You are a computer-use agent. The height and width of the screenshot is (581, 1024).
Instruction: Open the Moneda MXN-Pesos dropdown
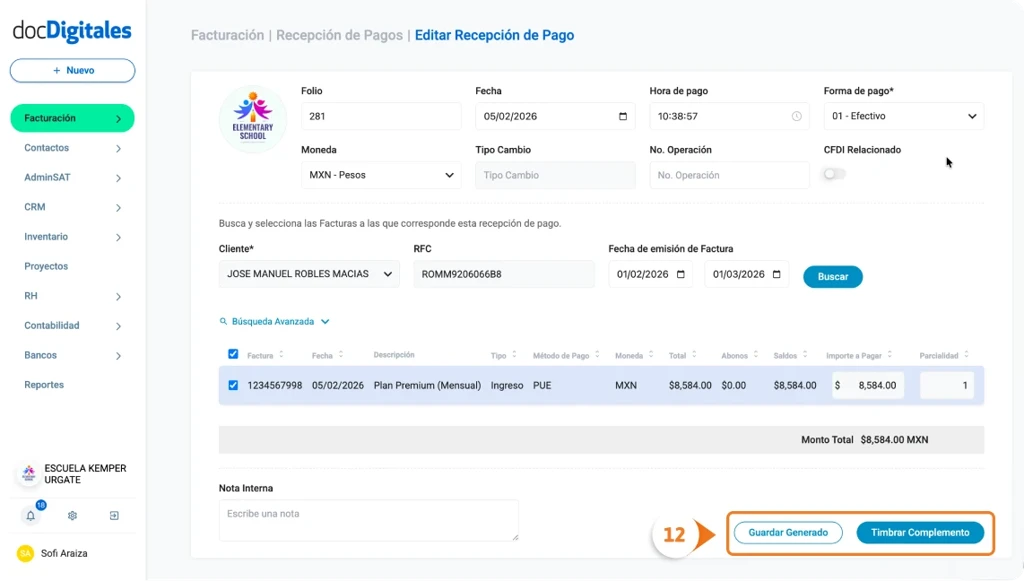click(x=381, y=175)
